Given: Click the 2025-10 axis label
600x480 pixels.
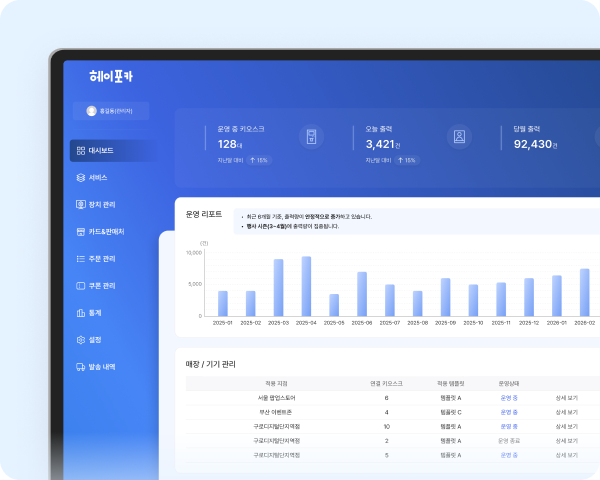Looking at the screenshot, I should (x=473, y=323).
